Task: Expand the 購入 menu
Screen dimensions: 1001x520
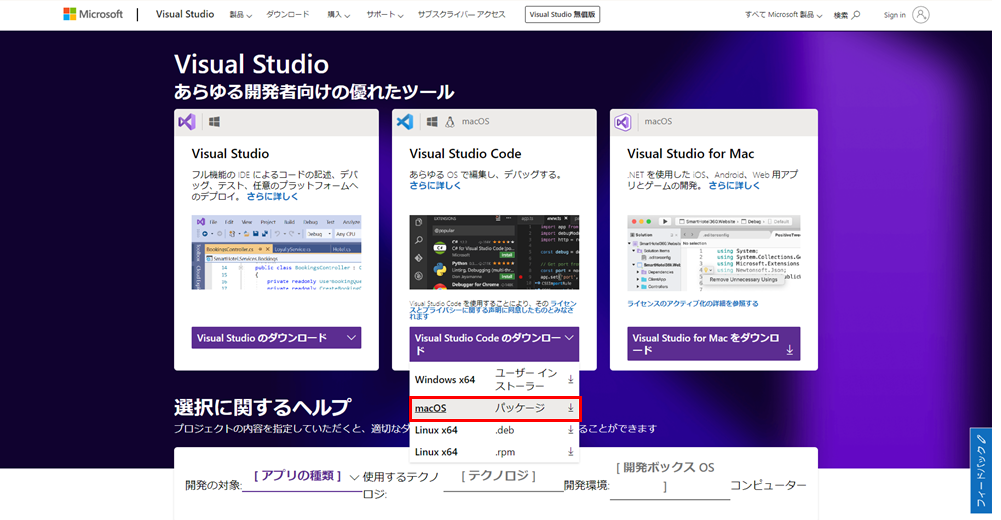Action: [x=338, y=15]
